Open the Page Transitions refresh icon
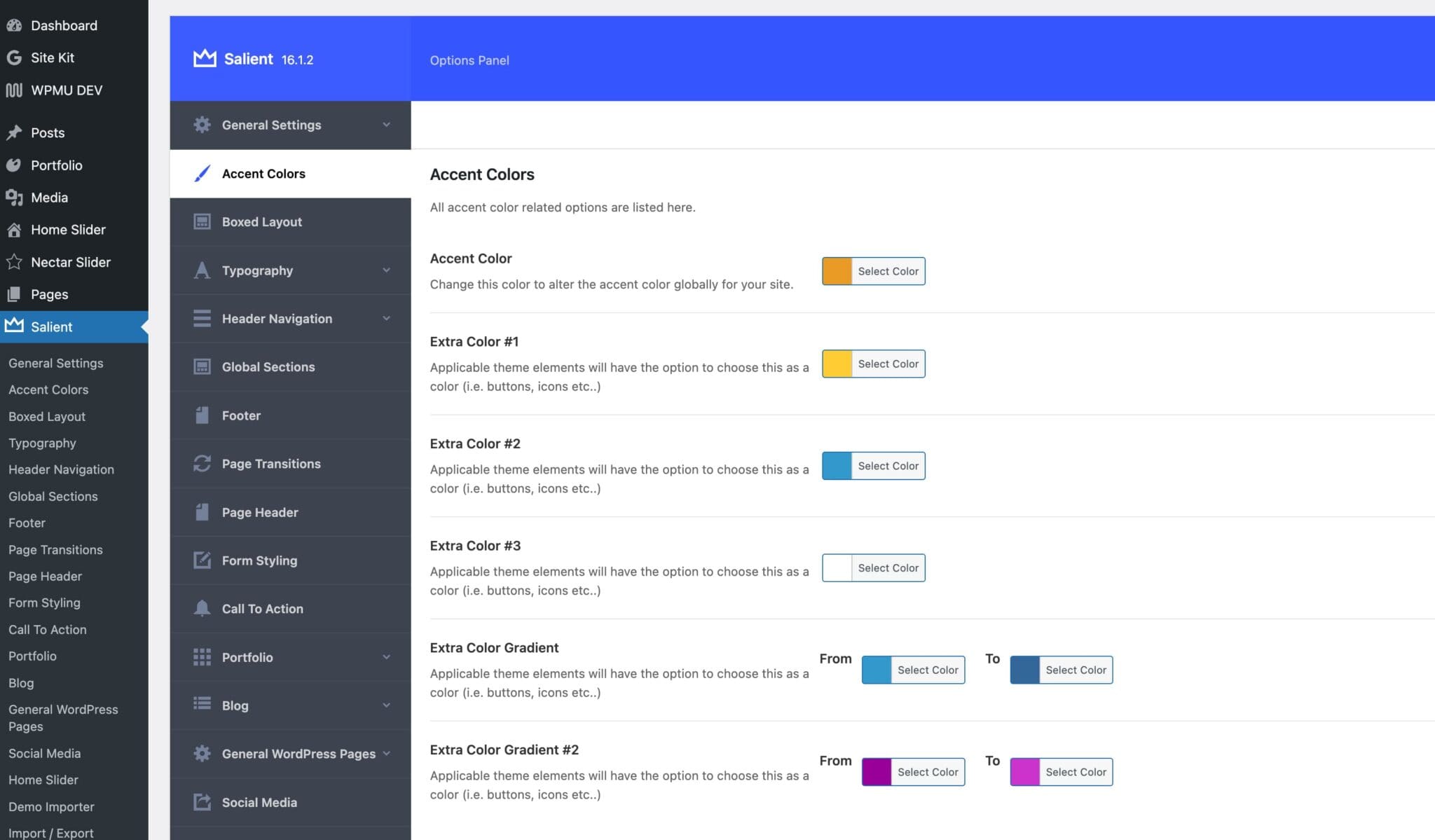Image resolution: width=1435 pixels, height=840 pixels. [202, 463]
